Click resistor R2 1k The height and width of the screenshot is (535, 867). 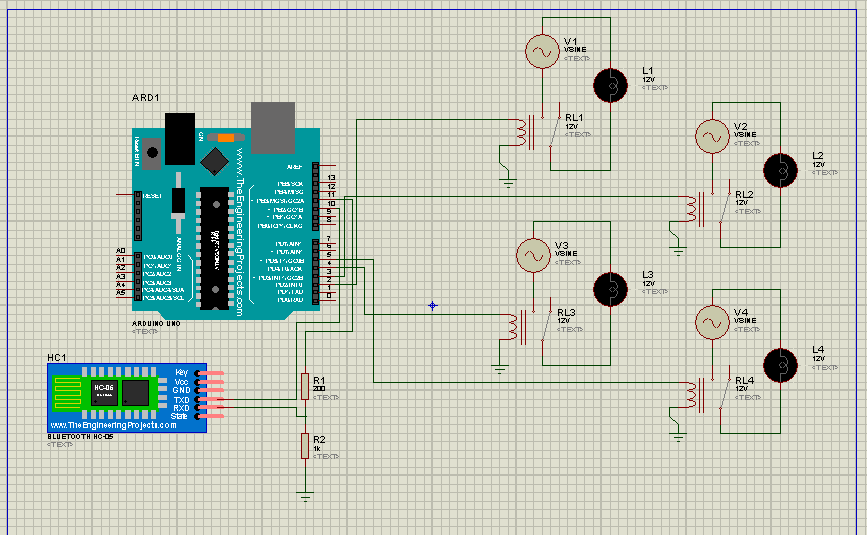coord(305,446)
